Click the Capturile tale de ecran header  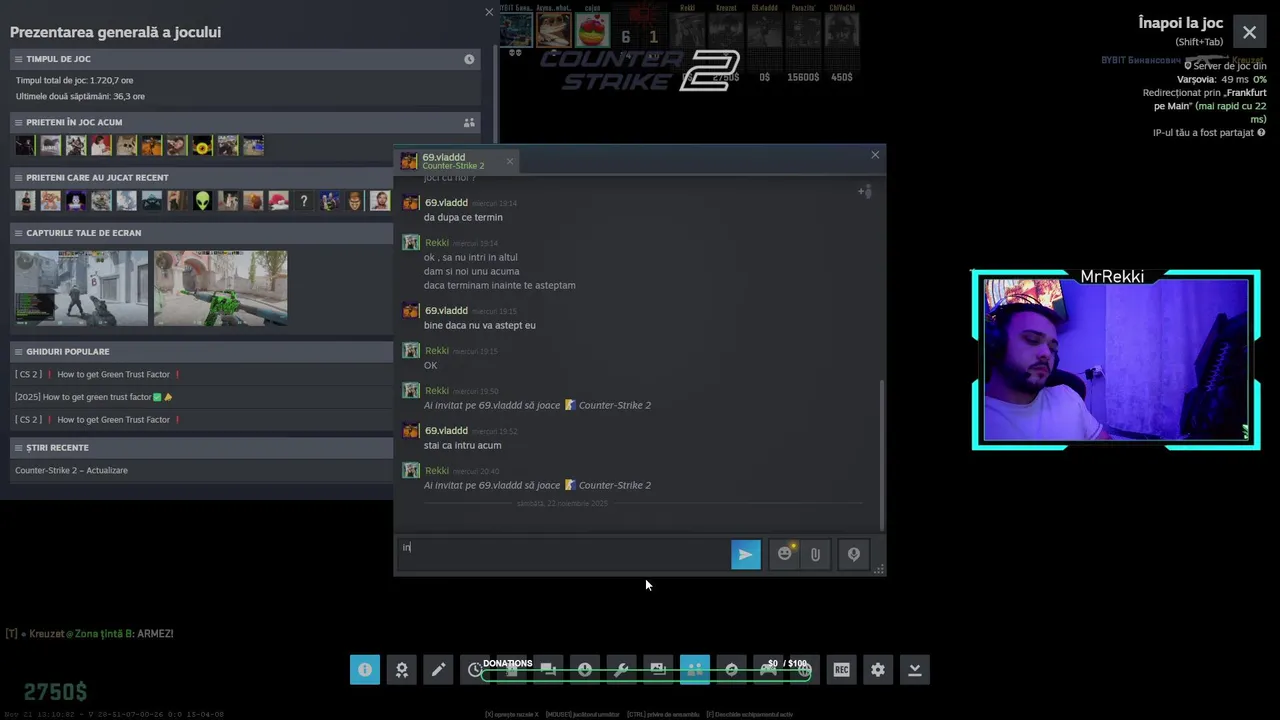tap(200, 233)
